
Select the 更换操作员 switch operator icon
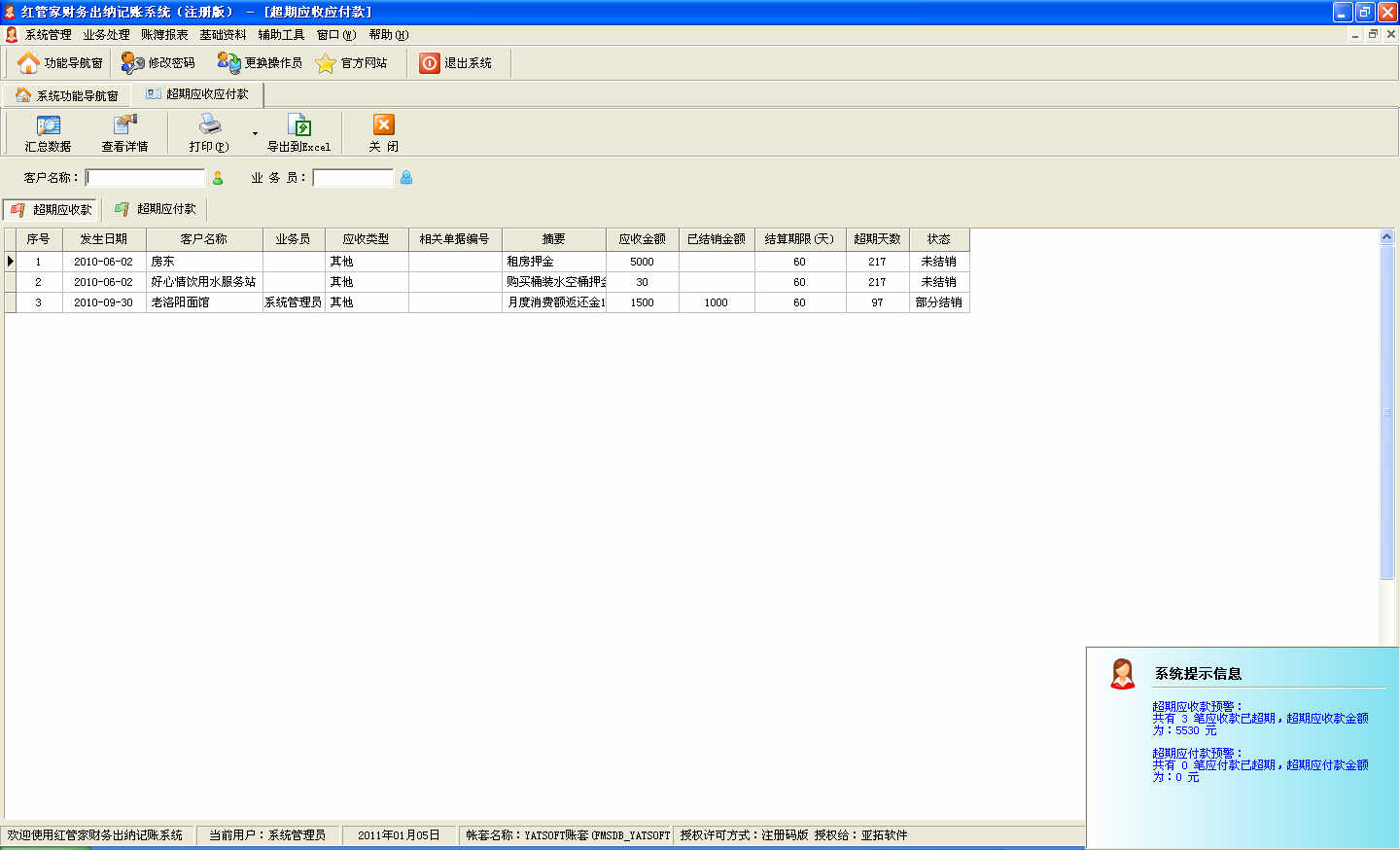[x=228, y=63]
